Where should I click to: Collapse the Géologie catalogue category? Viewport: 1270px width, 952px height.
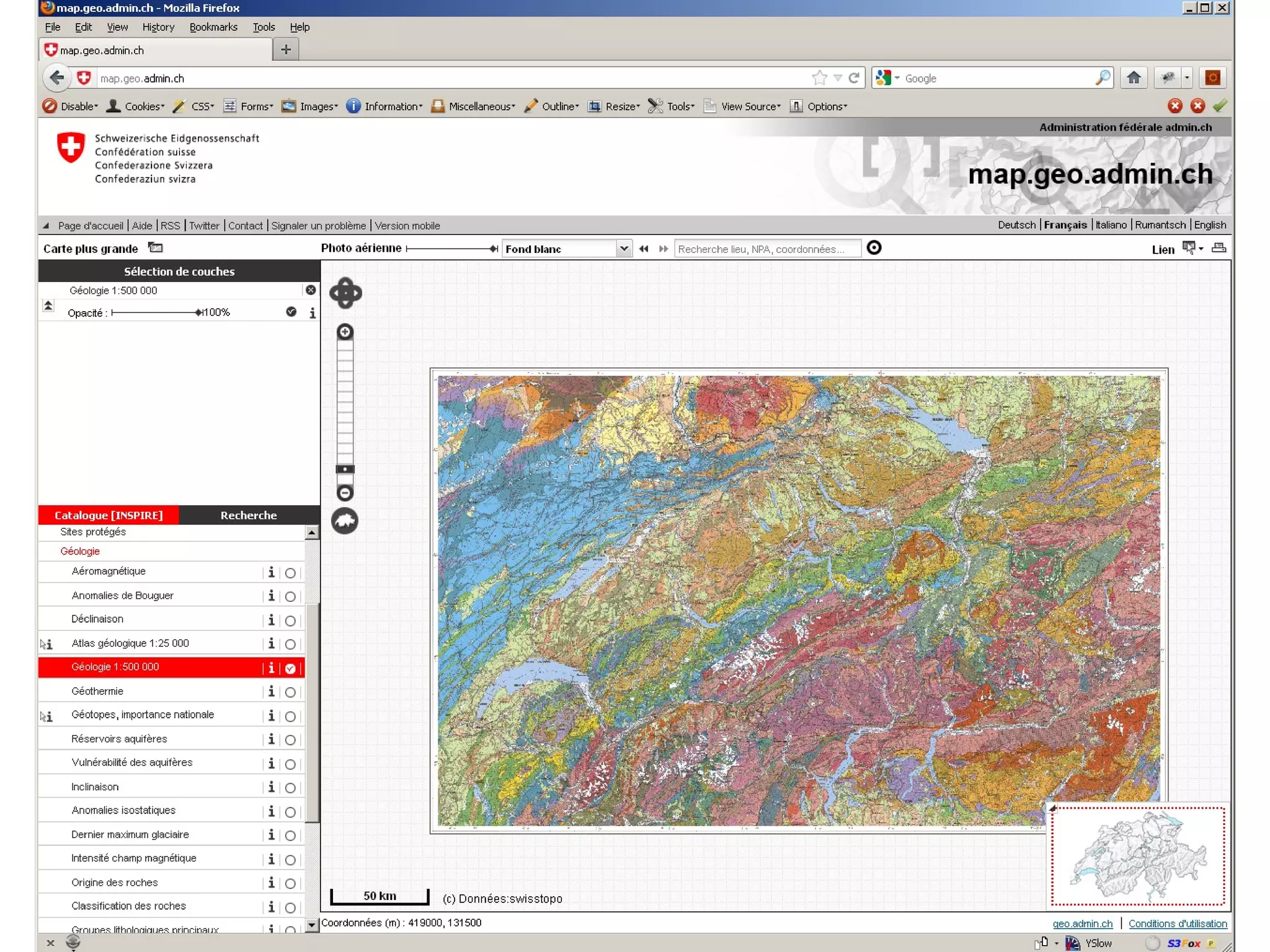coord(80,551)
